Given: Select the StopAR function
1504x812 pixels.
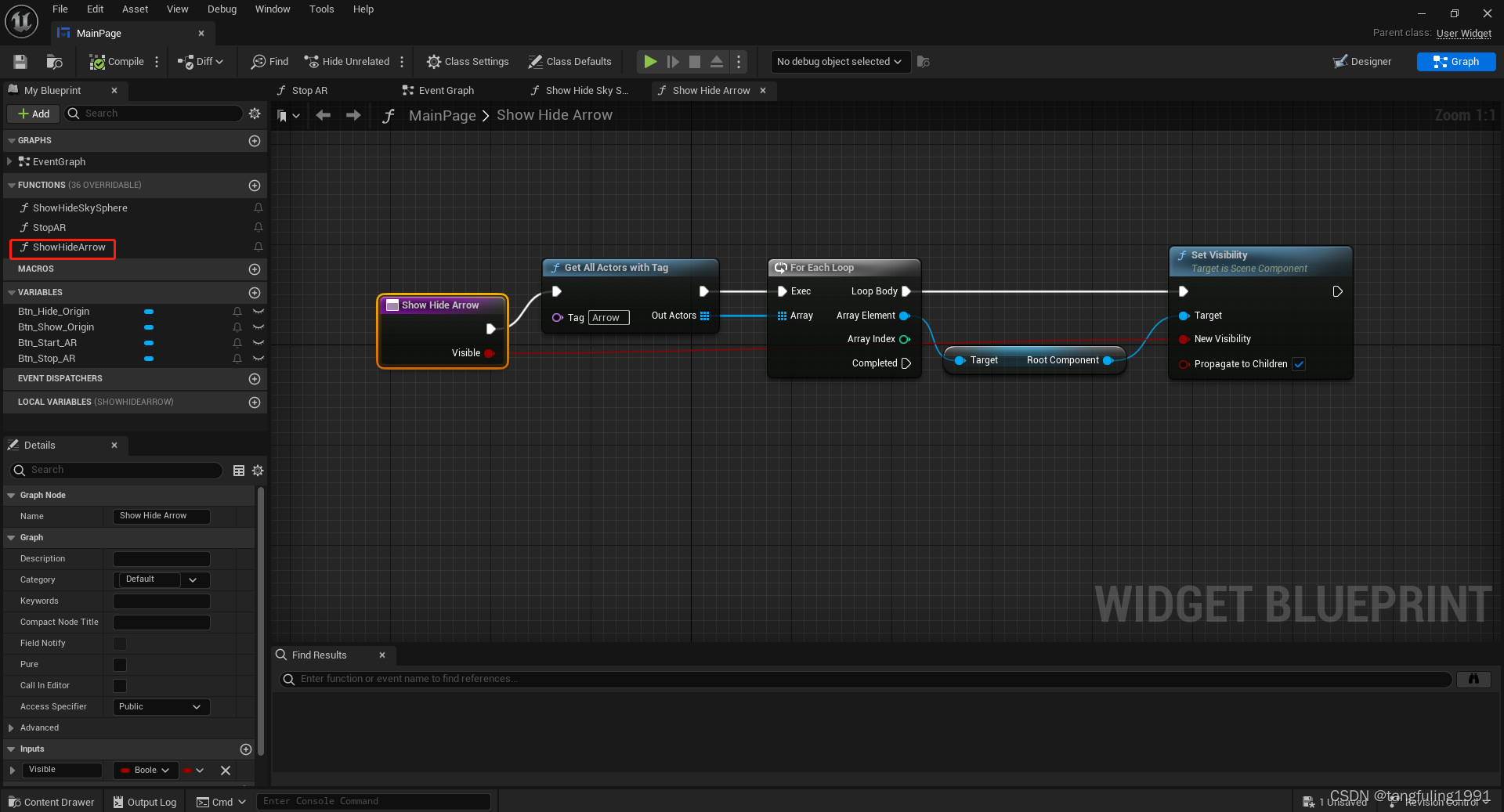Looking at the screenshot, I should coord(49,228).
